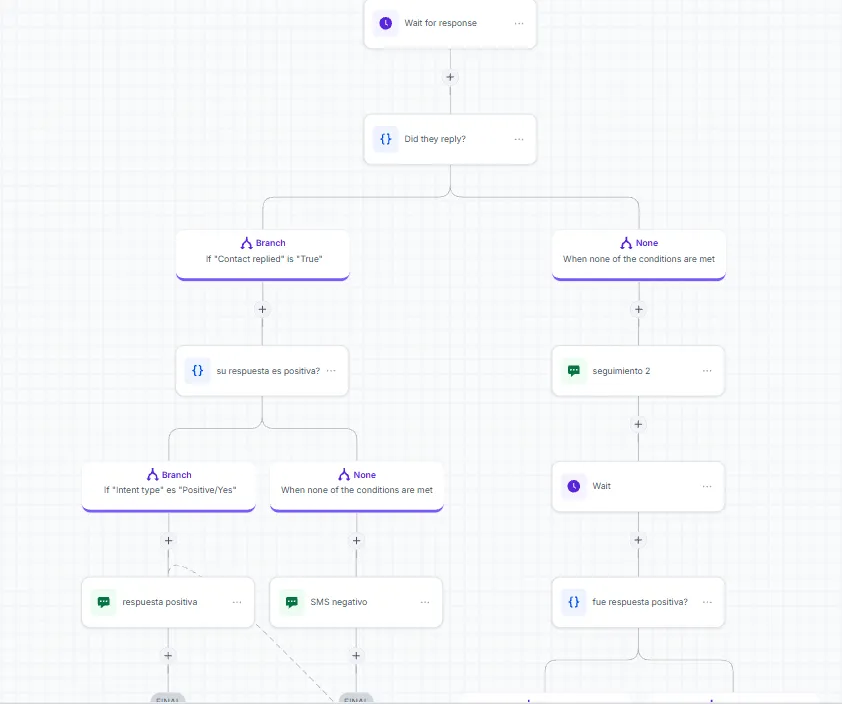Viewport: 842px width, 704px height.
Task: Click branch icon on Intent type branch
Action: pyautogui.click(x=153, y=475)
